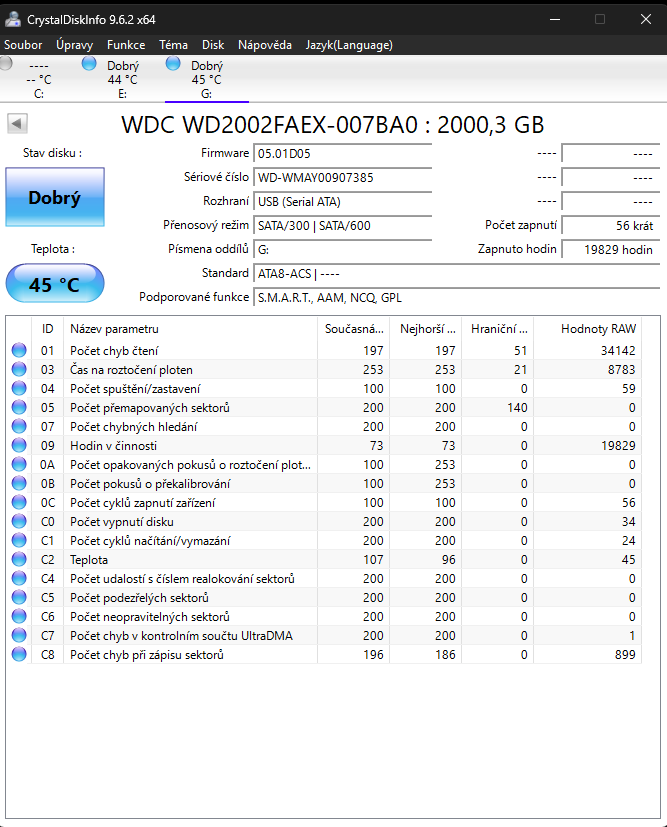This screenshot has height=827, width=667.
Task: Click the Teplota parameter name in row C2
Action: [89, 560]
